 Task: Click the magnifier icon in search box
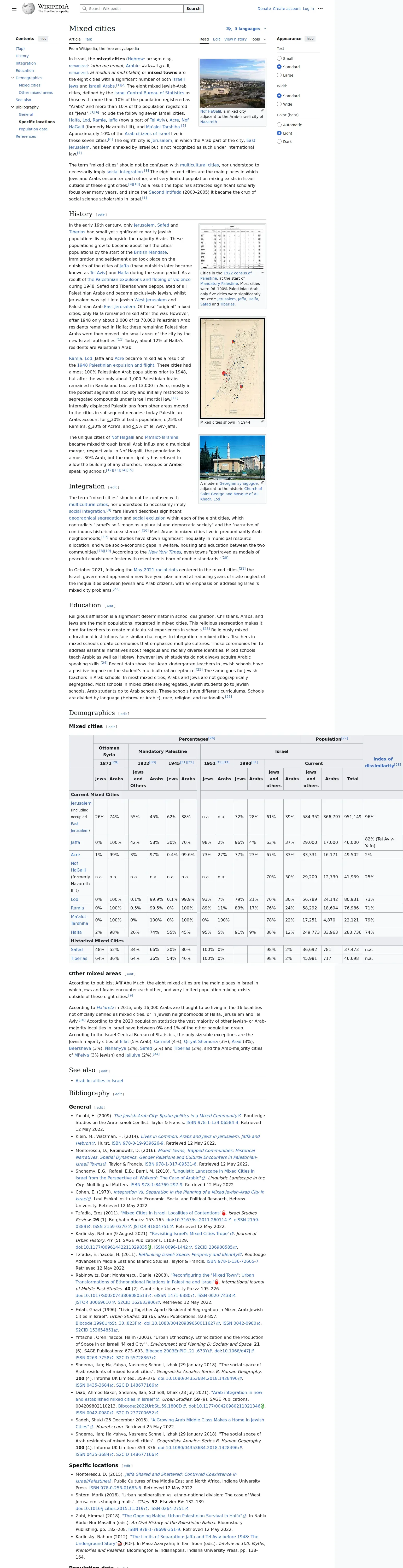coord(85,9)
